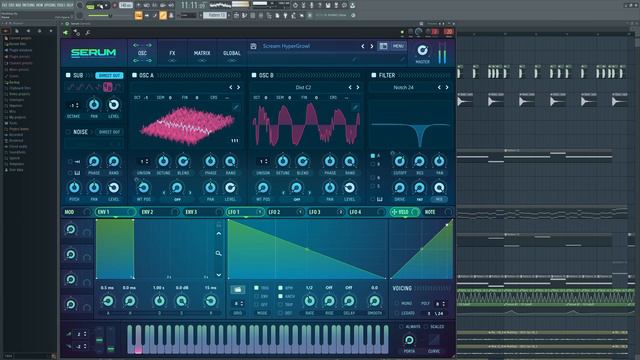Screen dimensions: 640x360
Task: Click the FL Studio orange pattern mode button
Action: coord(138,16)
